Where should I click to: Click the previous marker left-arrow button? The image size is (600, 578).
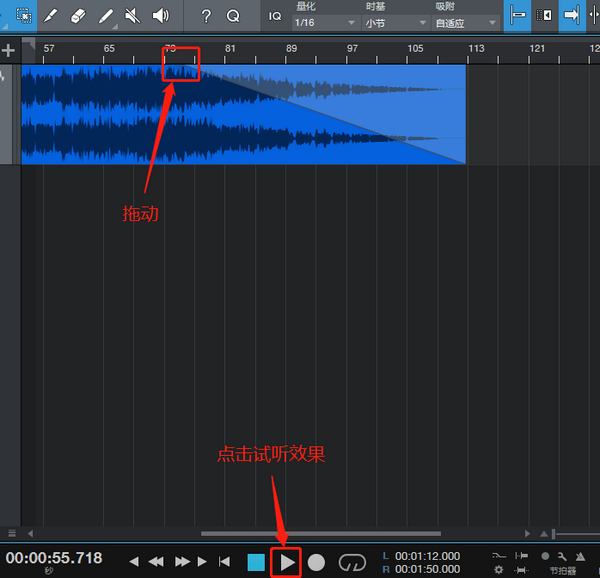134,562
